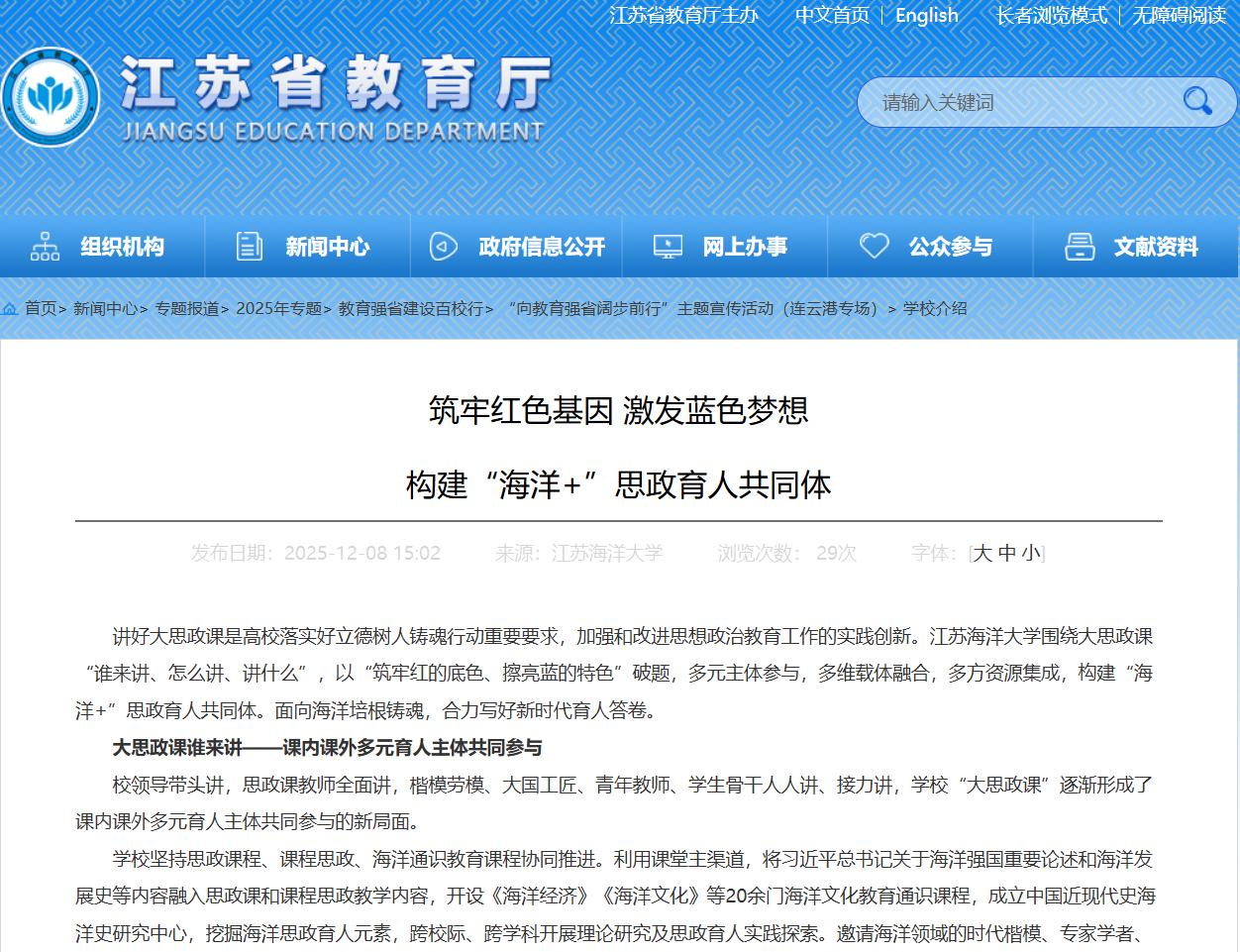Open the 网上办事 menu label
Viewport: 1240px width, 952px height.
pyautogui.click(x=745, y=247)
